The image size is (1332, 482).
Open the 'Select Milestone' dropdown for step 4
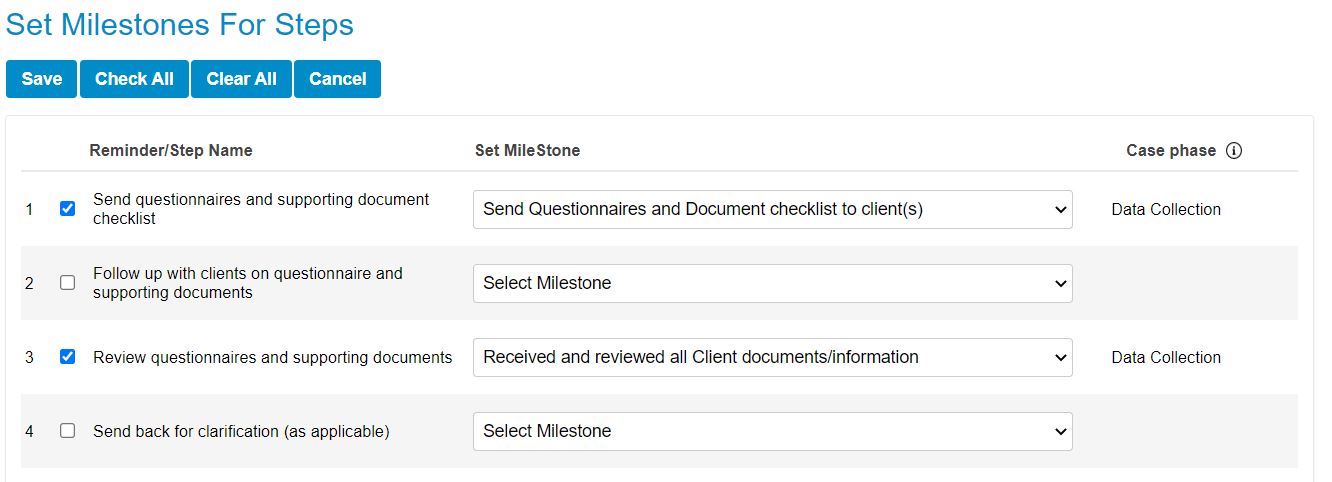click(x=773, y=431)
